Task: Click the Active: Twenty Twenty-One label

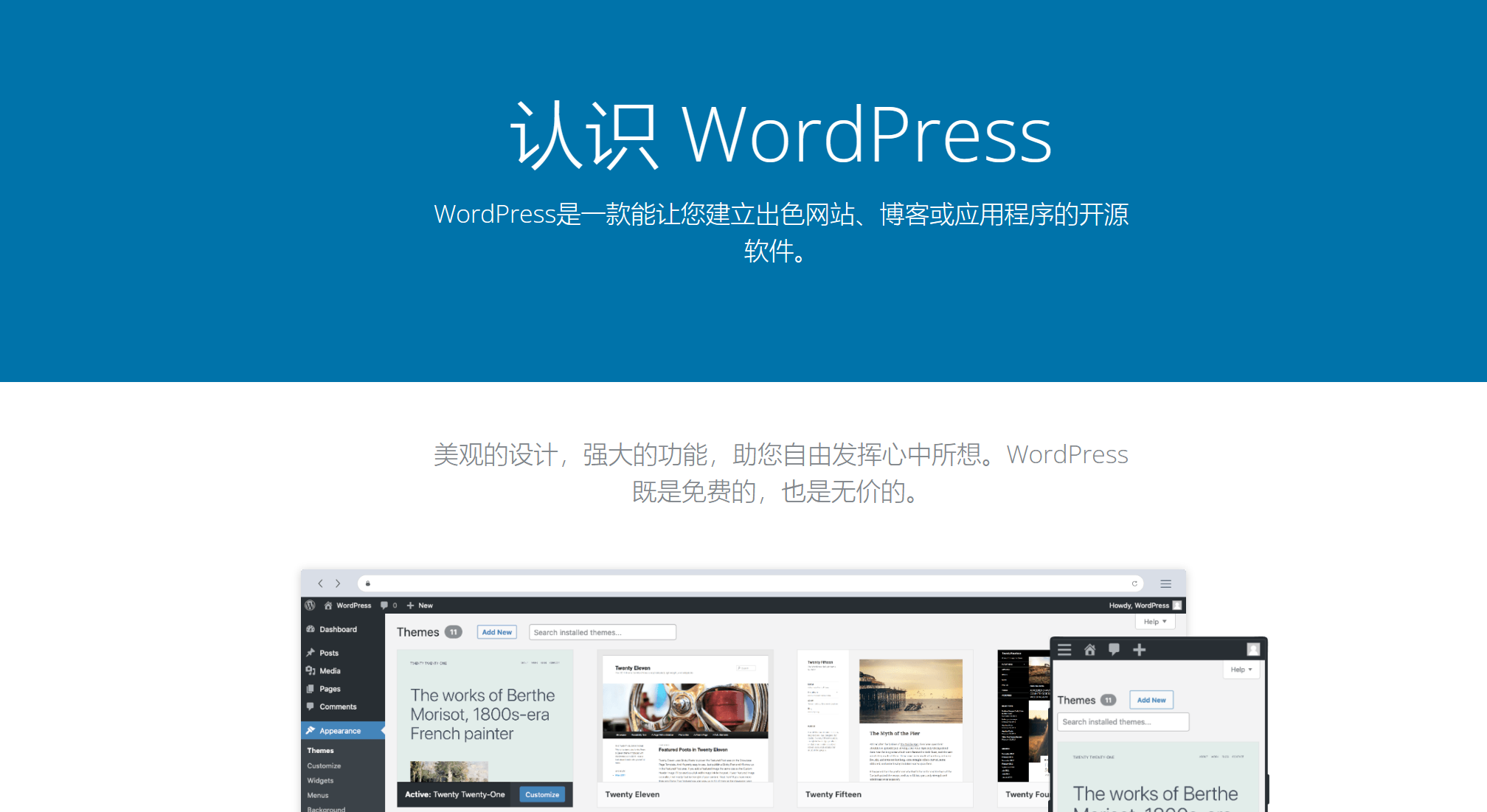Action: [455, 794]
